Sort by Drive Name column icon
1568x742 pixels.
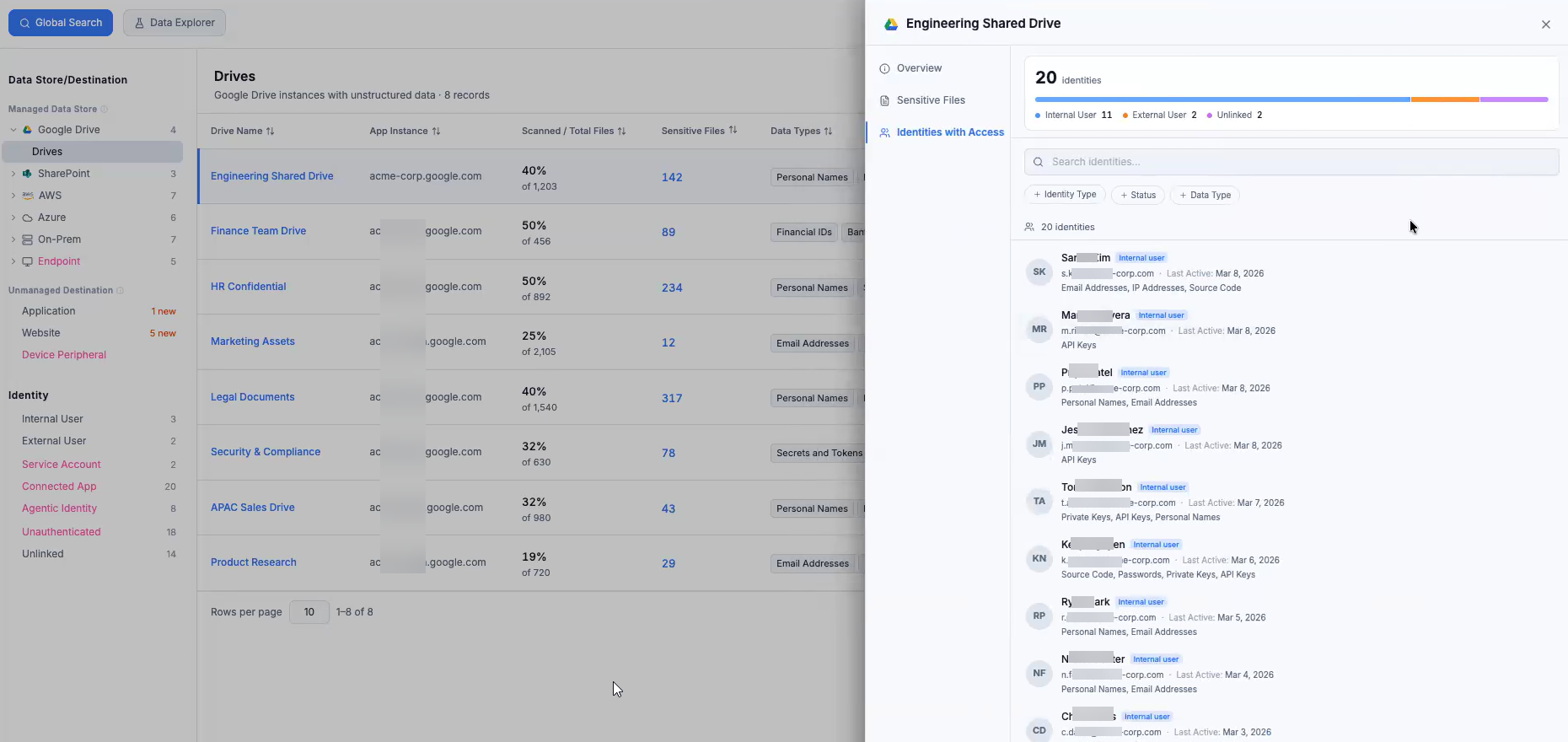270,132
